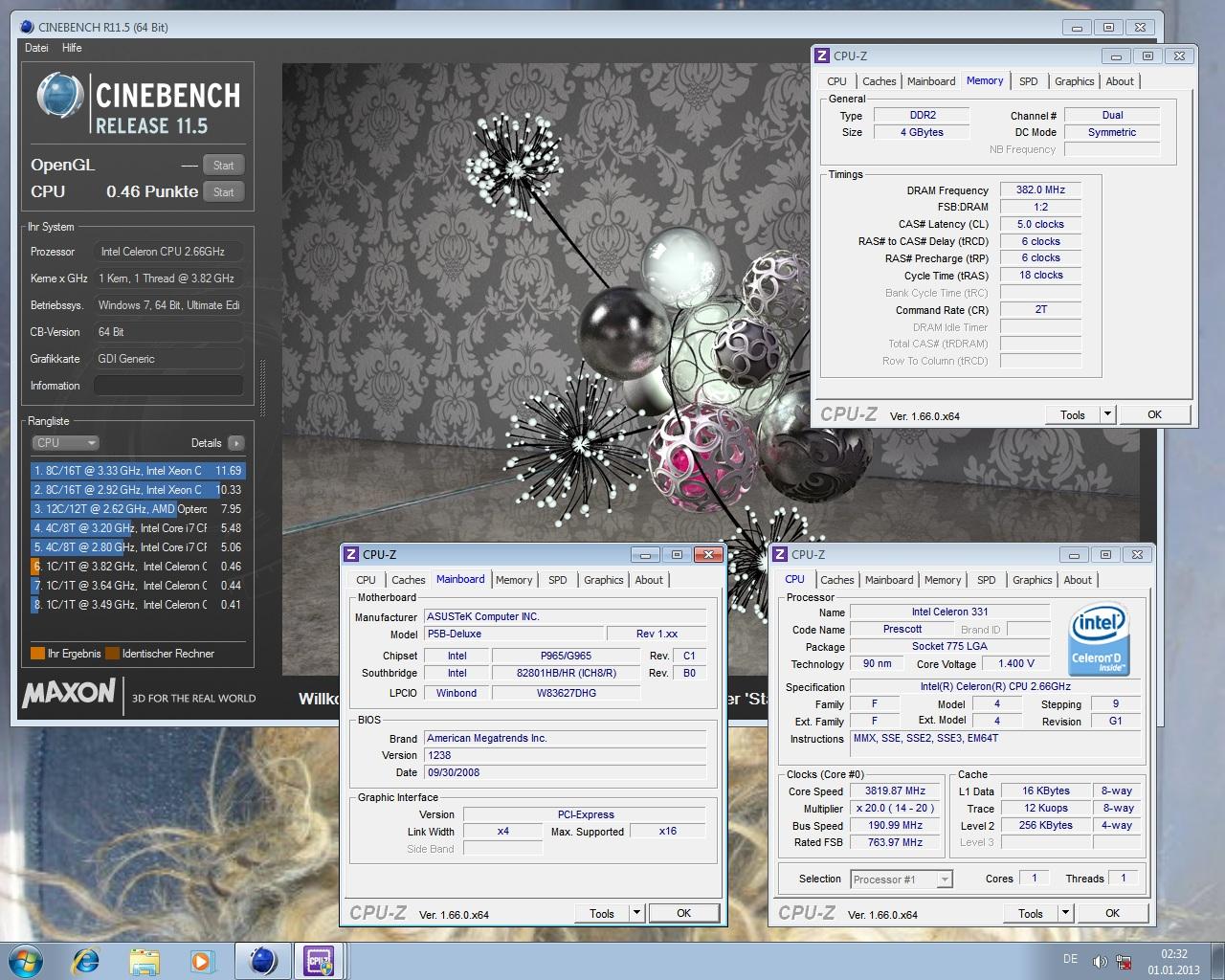Select Caches tab in CPU CPU-Z window
This screenshot has width=1225, height=980.
(x=837, y=580)
